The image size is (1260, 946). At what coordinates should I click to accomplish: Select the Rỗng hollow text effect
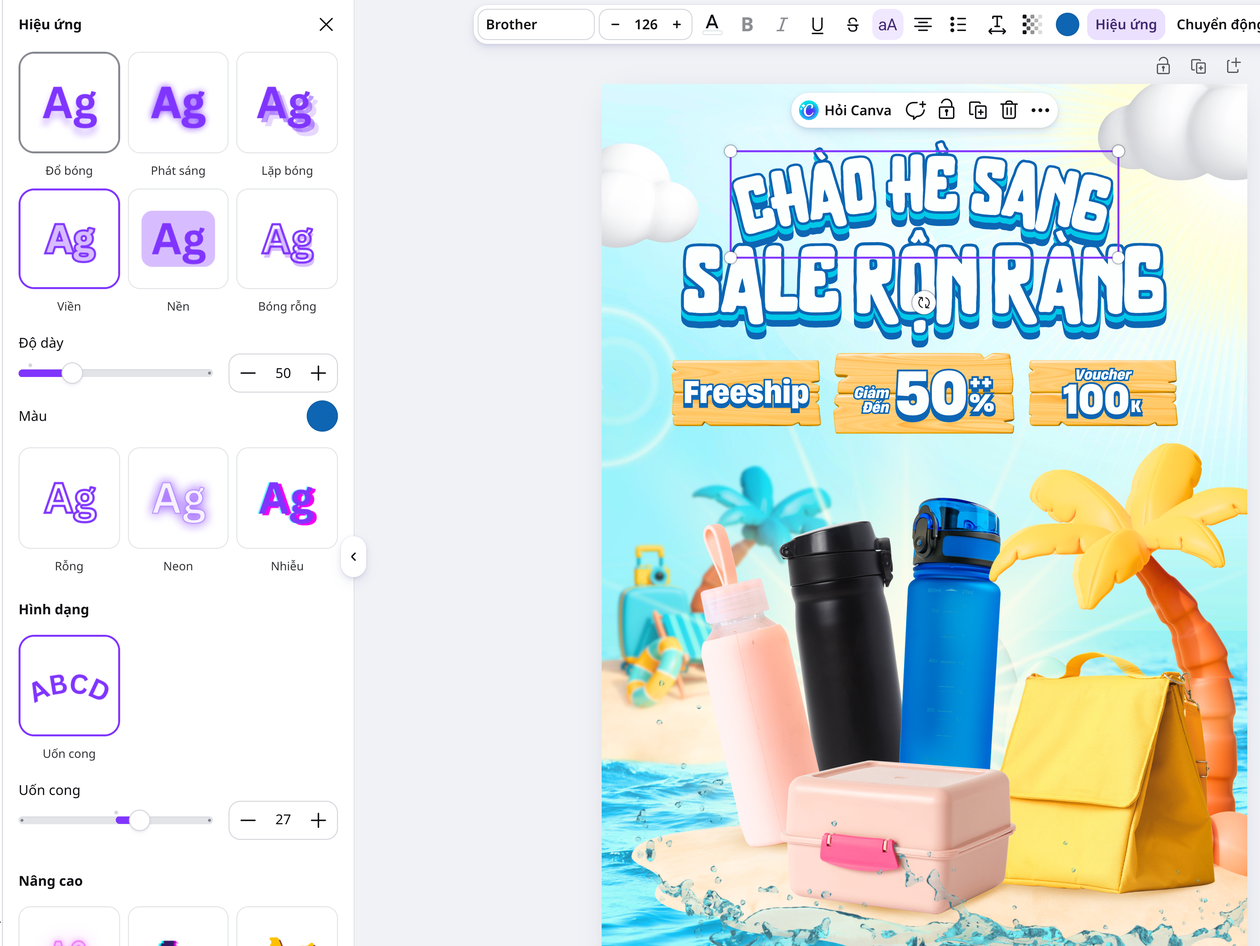[x=69, y=498]
